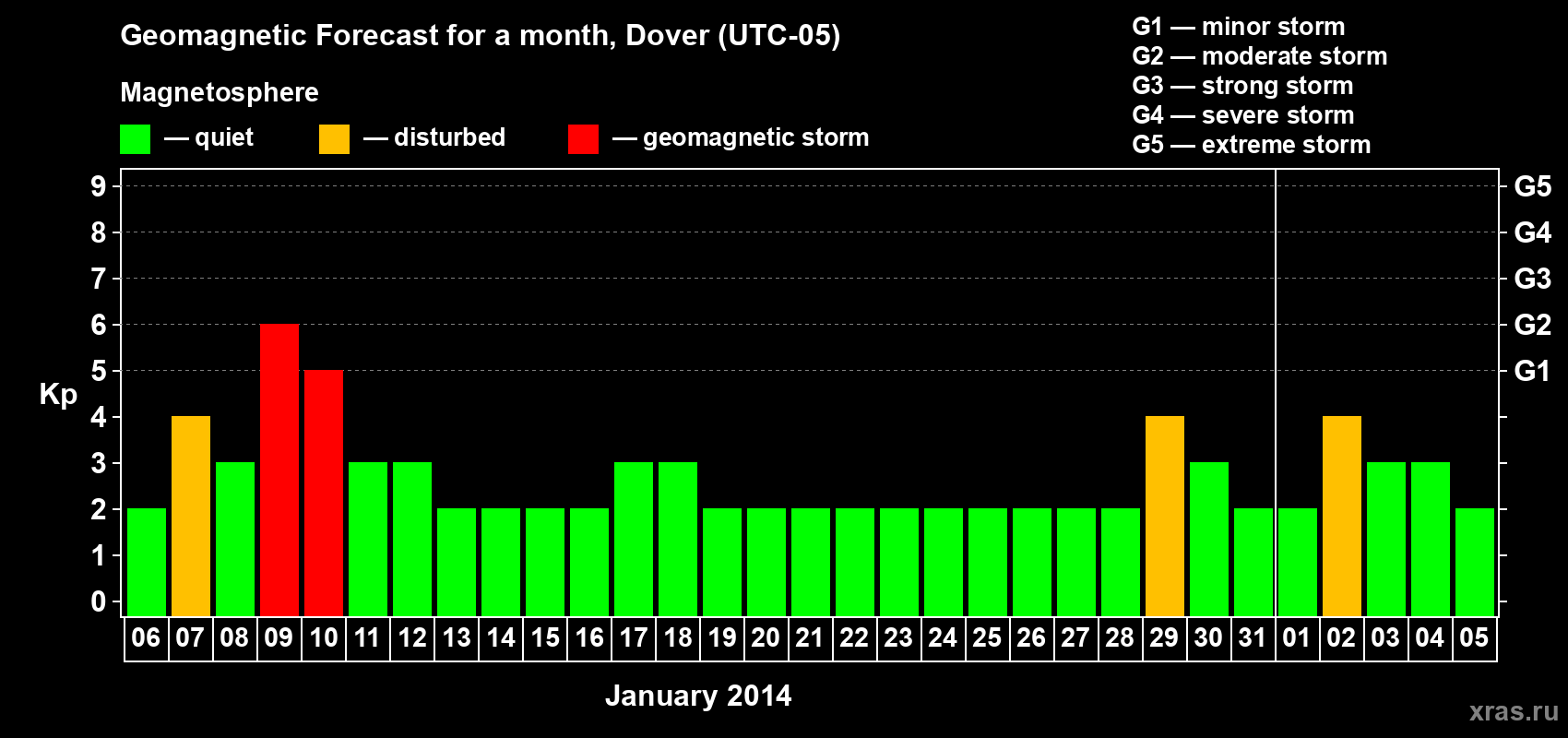Click the green bar for January 12
1568x738 pixels.
pyautogui.click(x=412, y=539)
